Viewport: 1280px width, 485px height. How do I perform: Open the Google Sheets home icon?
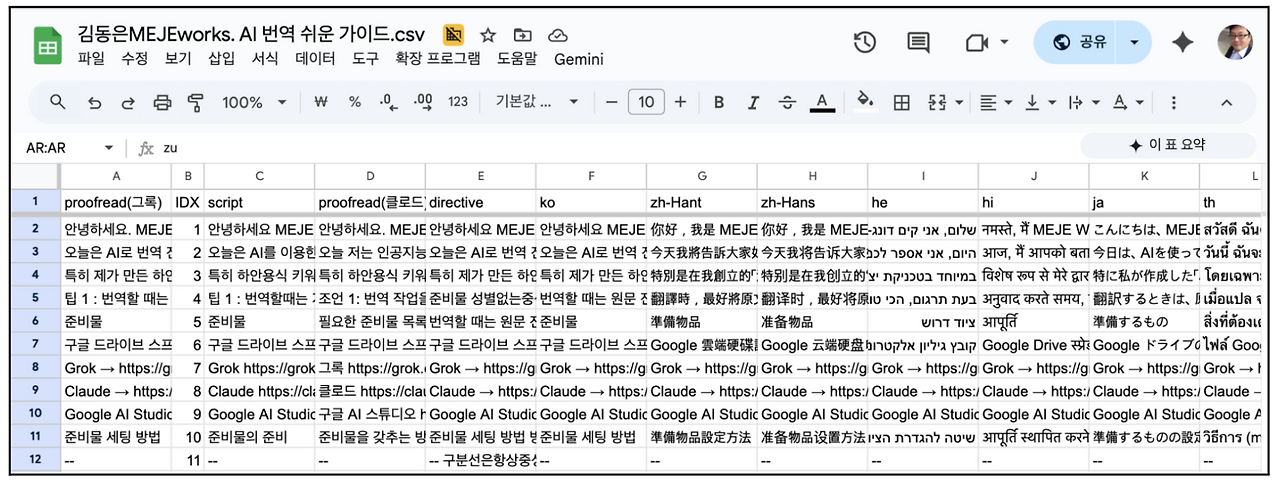pyautogui.click(x=48, y=45)
